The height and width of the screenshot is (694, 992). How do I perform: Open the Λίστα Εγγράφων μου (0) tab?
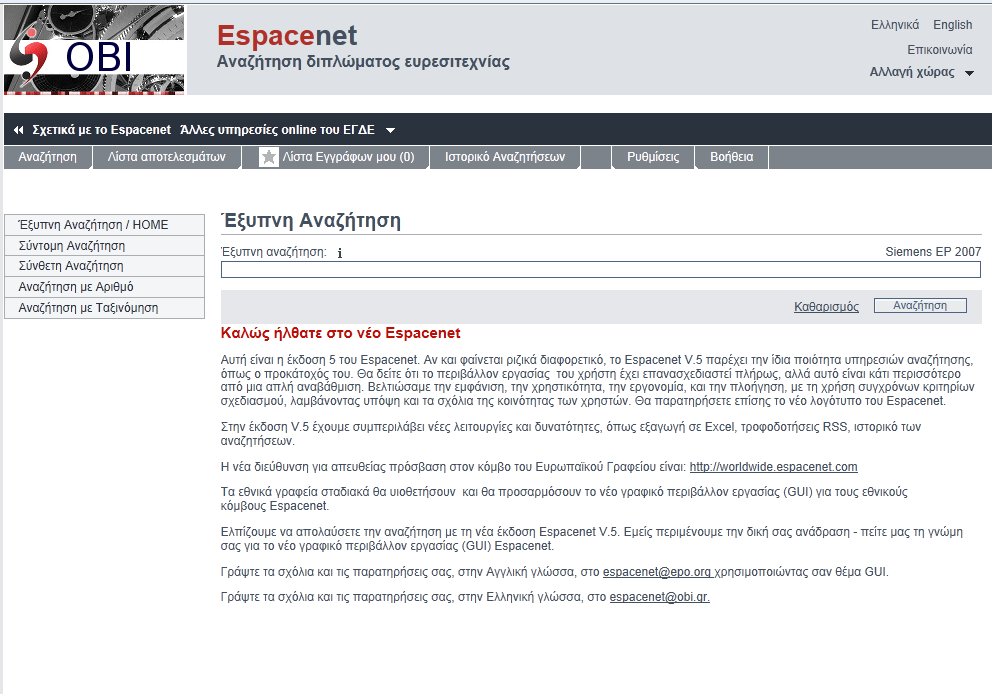pyautogui.click(x=337, y=157)
